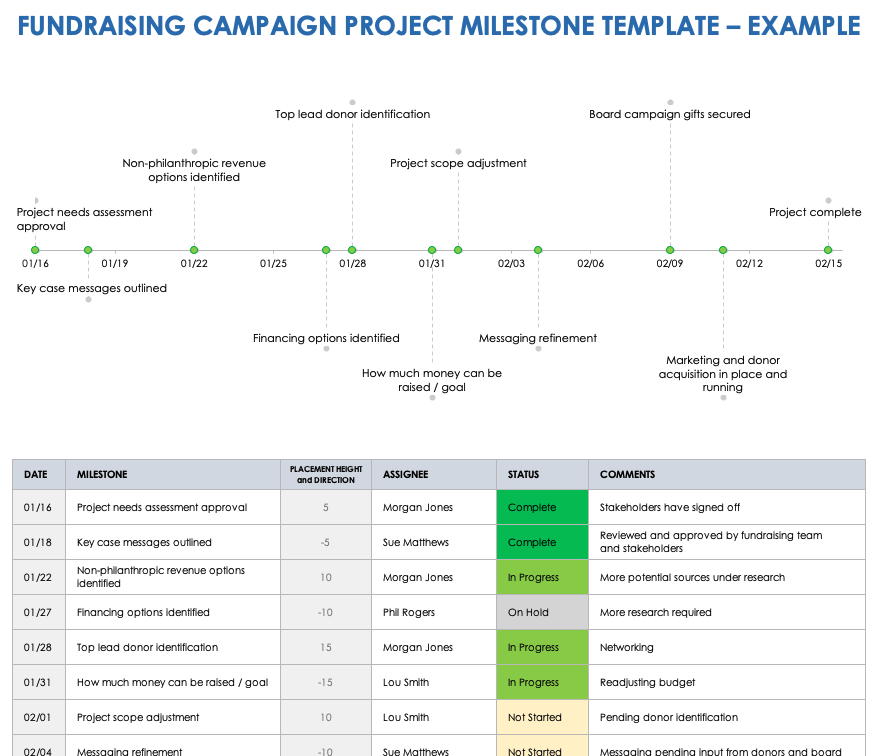Select the 'Financing options identified' timeline label
This screenshot has height=756, width=886.
(x=326, y=338)
